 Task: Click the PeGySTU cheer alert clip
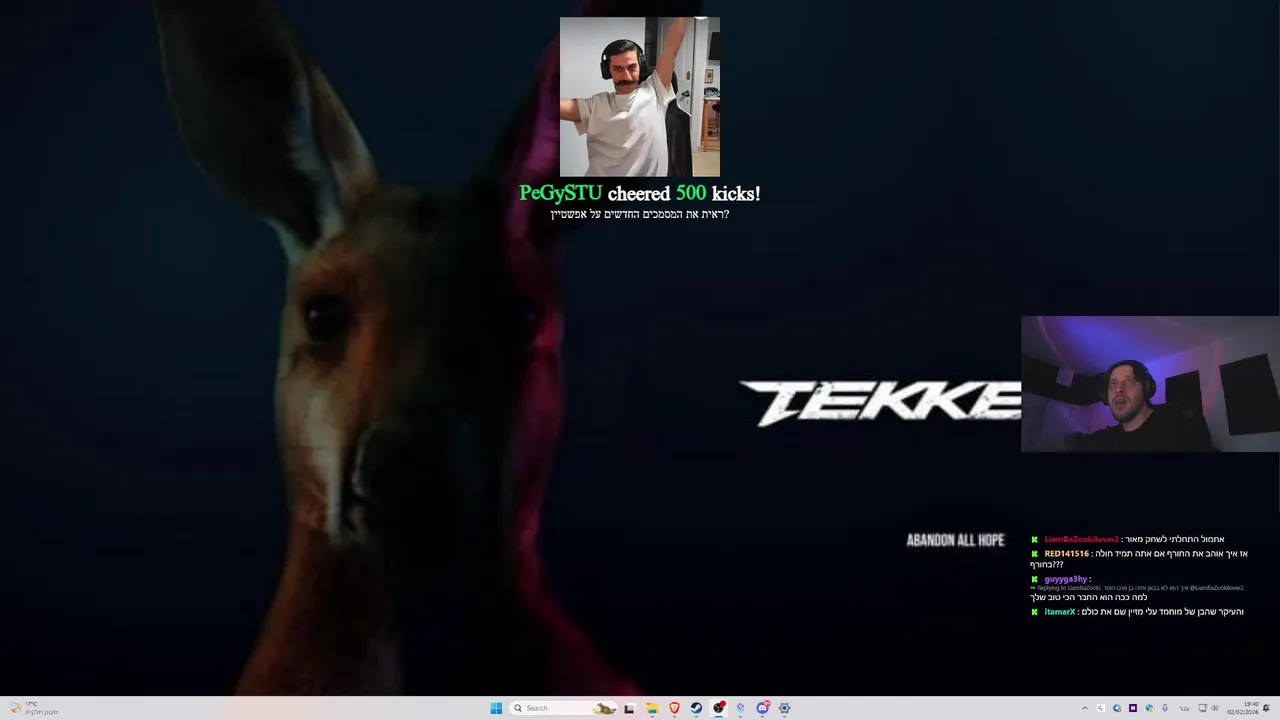[640, 97]
